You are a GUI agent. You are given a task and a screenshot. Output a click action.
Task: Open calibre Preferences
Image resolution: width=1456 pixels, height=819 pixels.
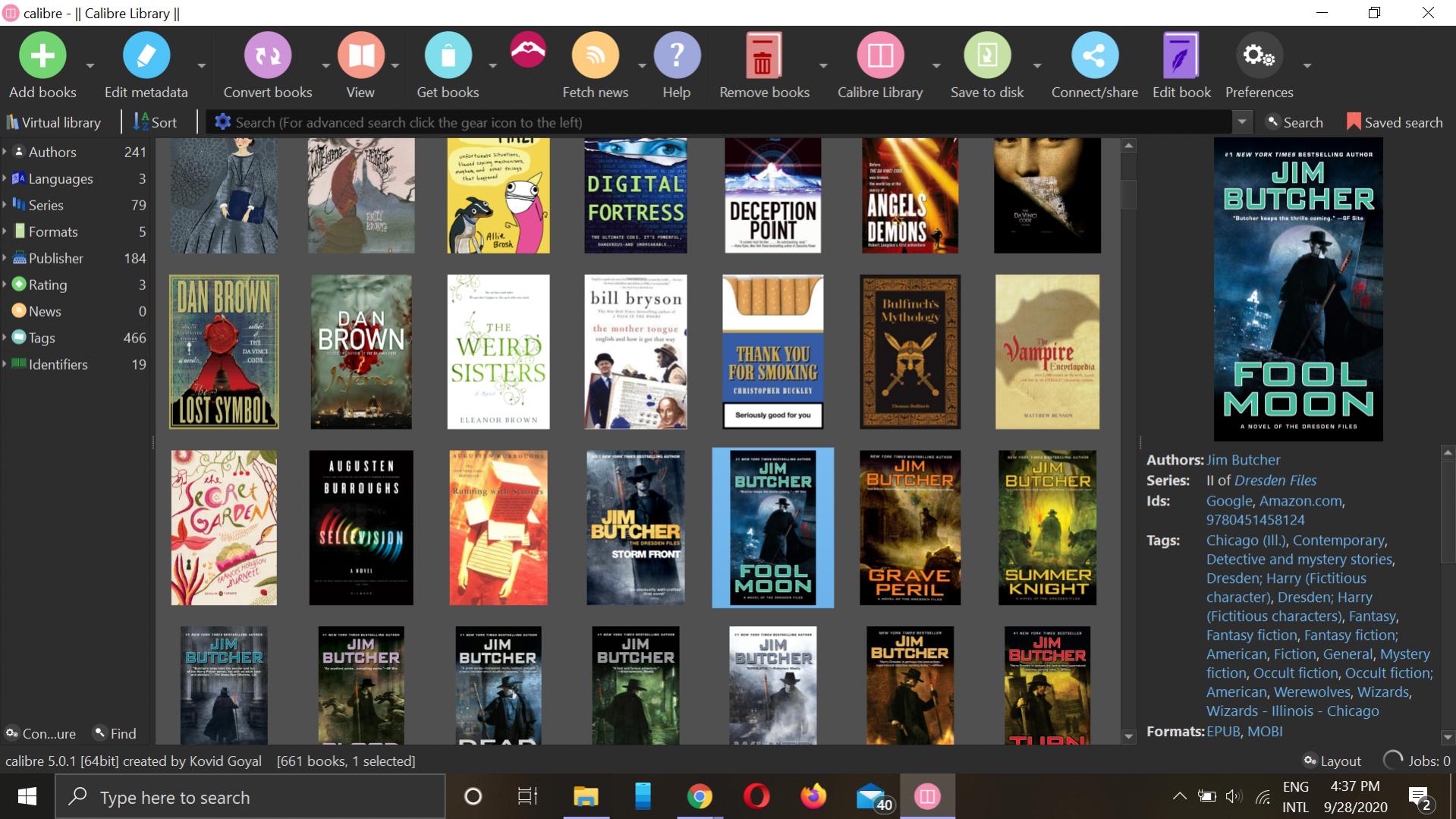(1258, 56)
